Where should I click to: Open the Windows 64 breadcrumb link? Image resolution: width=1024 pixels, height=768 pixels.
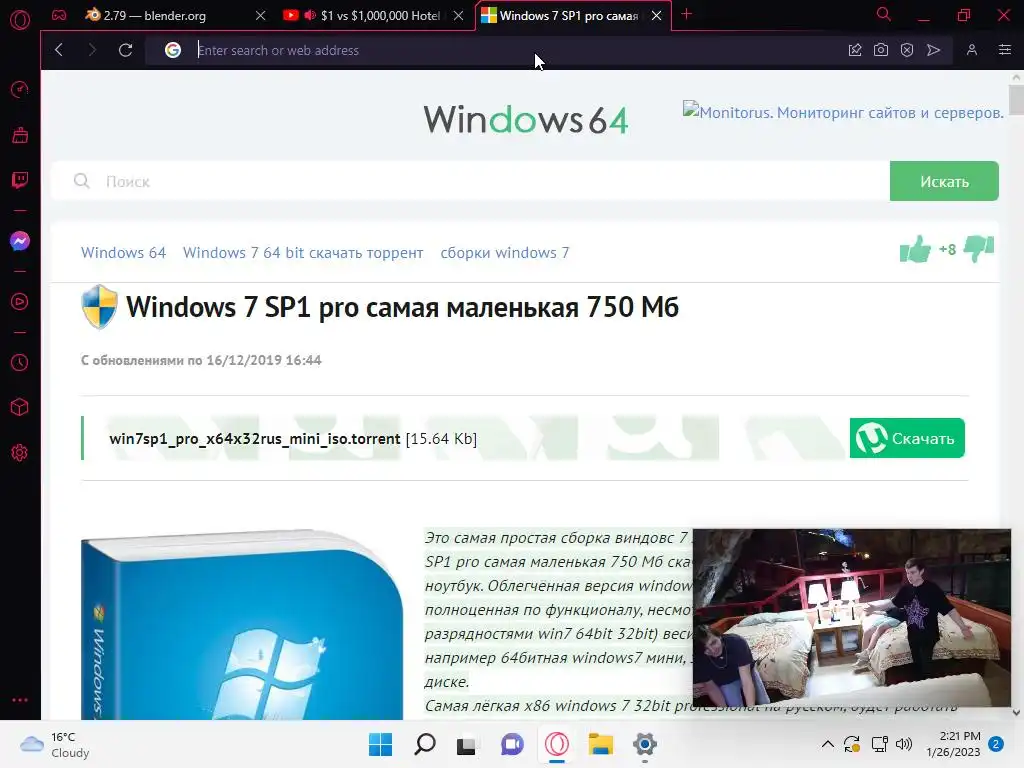coord(123,253)
